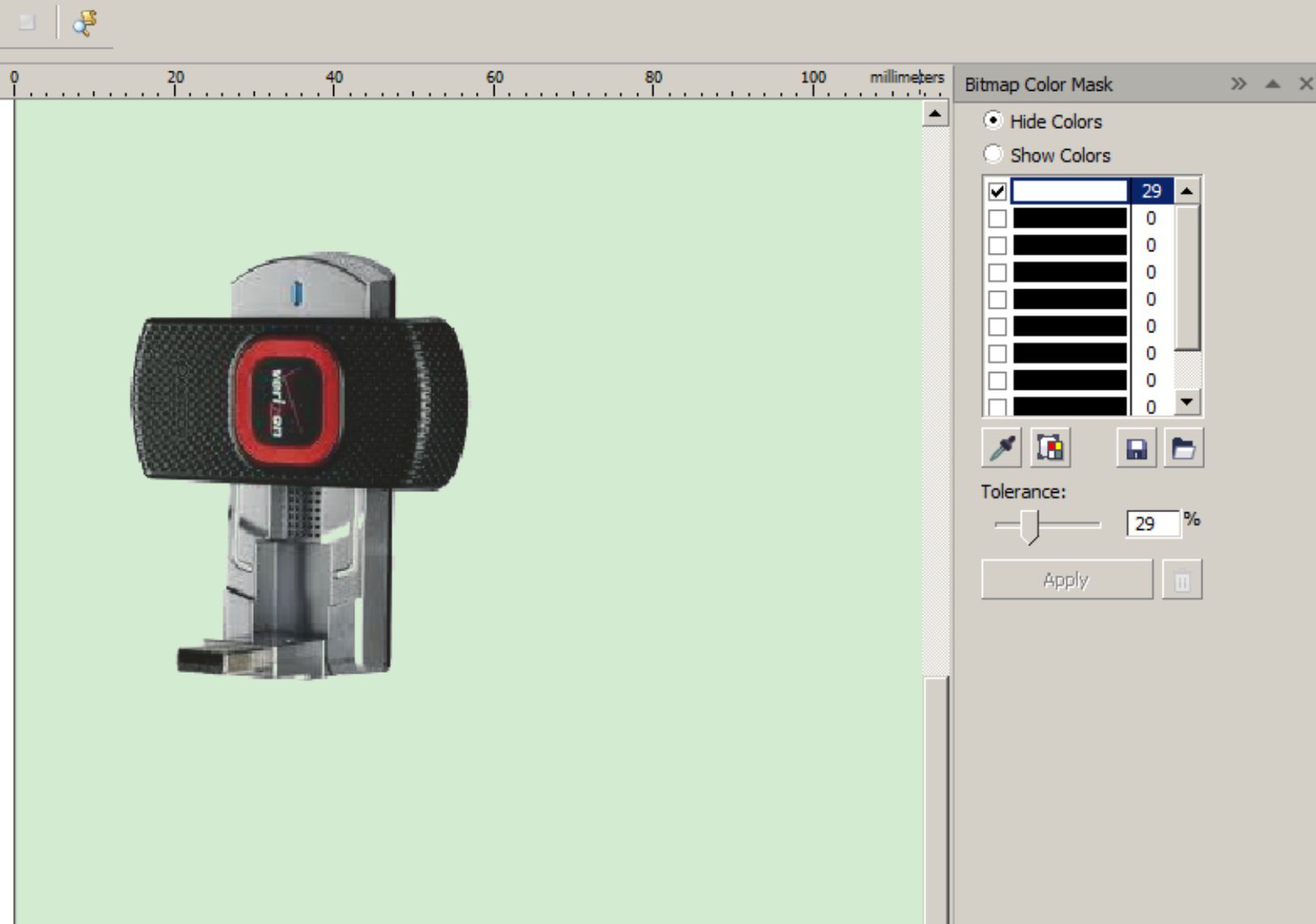The height and width of the screenshot is (924, 1316).
Task: Click the grayed square icon in top toolbar
Action: coord(27,22)
